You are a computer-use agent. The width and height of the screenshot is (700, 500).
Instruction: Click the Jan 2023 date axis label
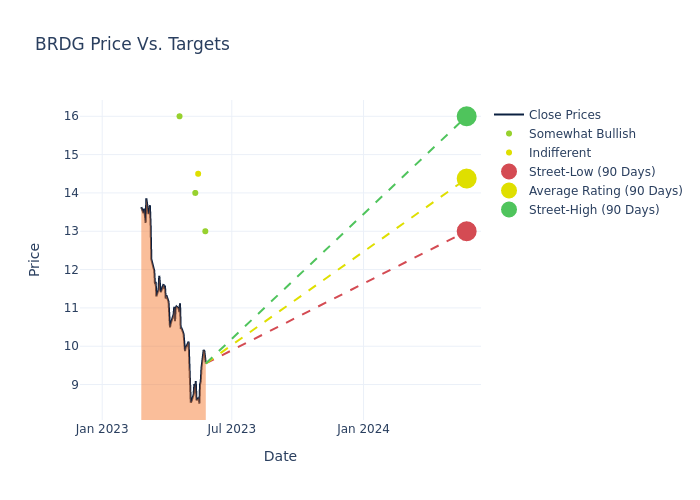point(102,429)
